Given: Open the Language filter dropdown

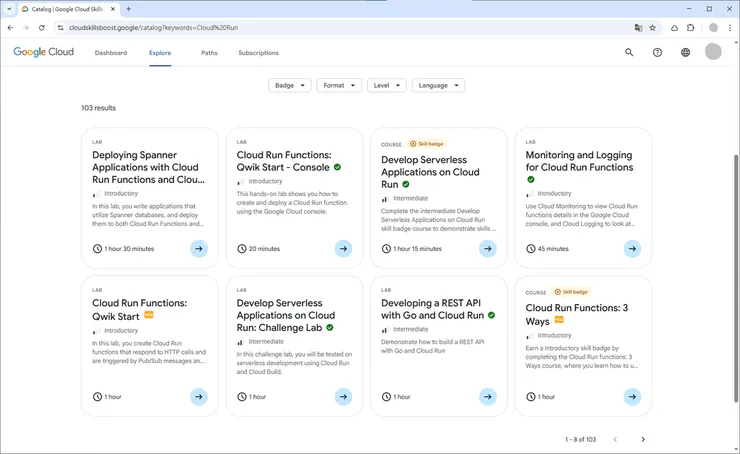Looking at the screenshot, I should (x=438, y=85).
